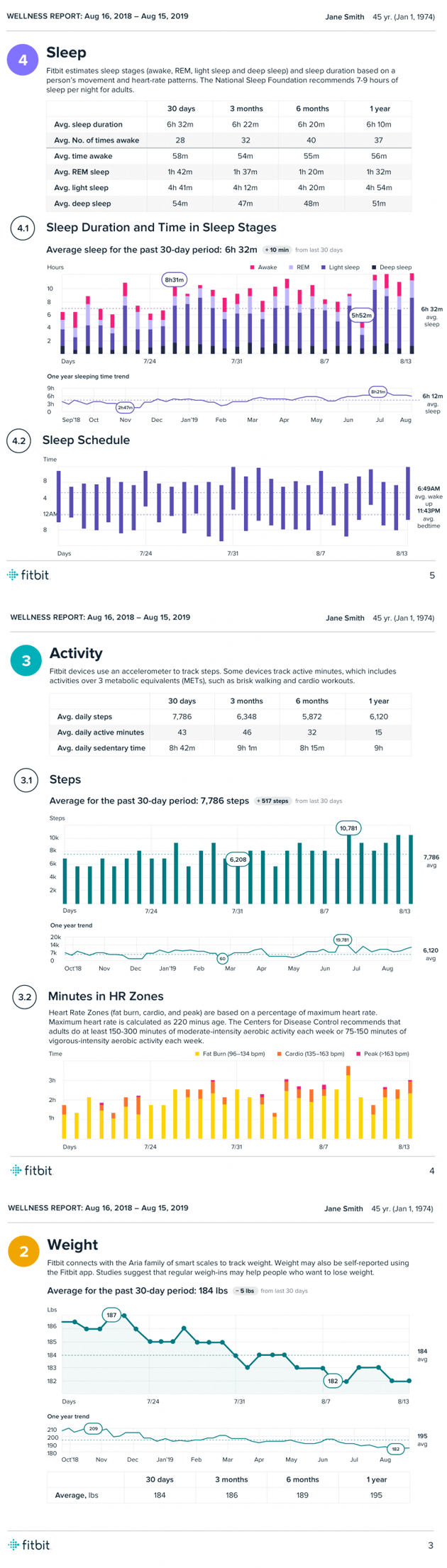The width and height of the screenshot is (447, 1568).
Task: Click the 19,781 callout on the yearly steps trend
Action: point(343,940)
